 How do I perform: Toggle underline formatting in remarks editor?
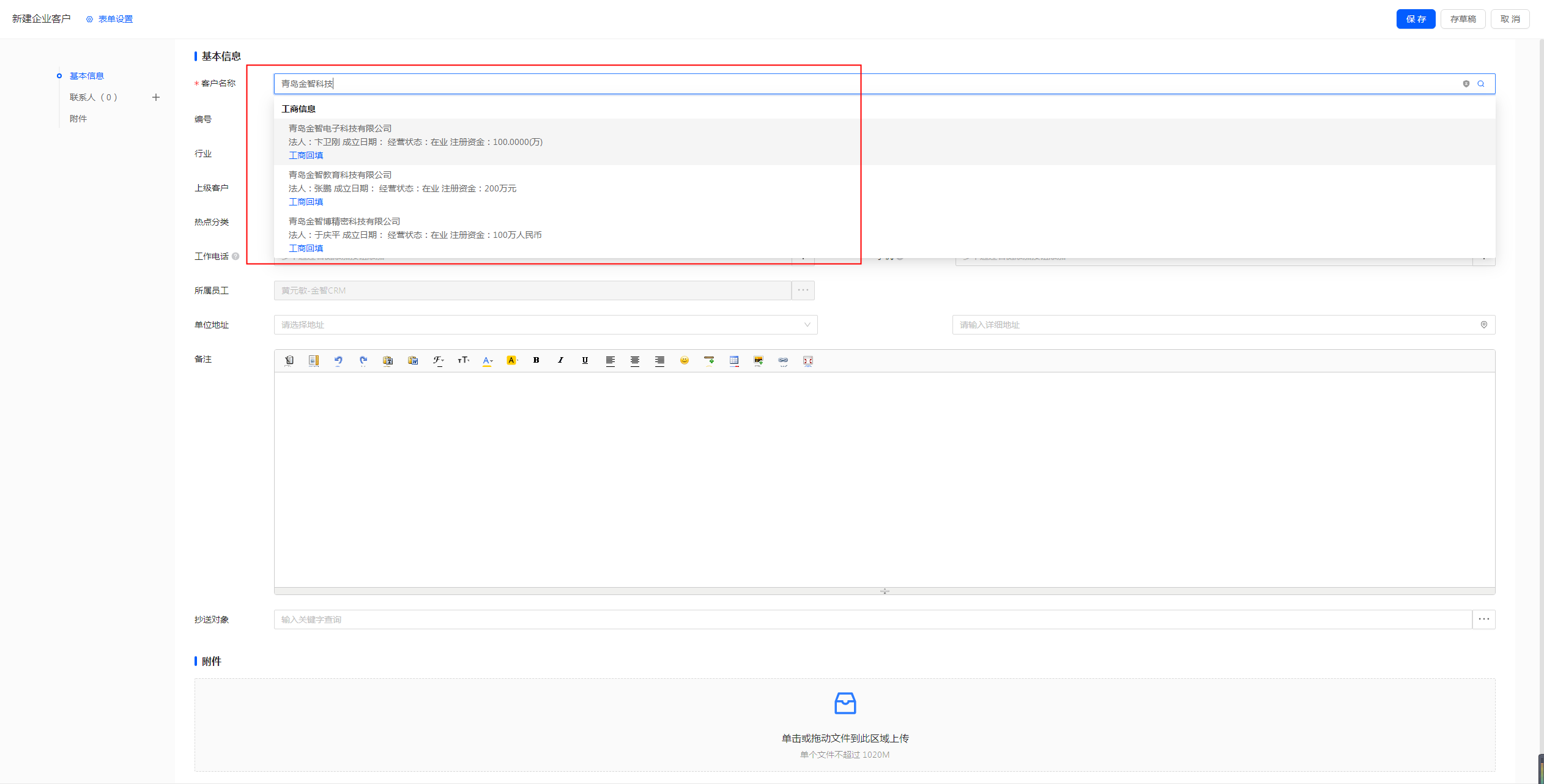(585, 361)
